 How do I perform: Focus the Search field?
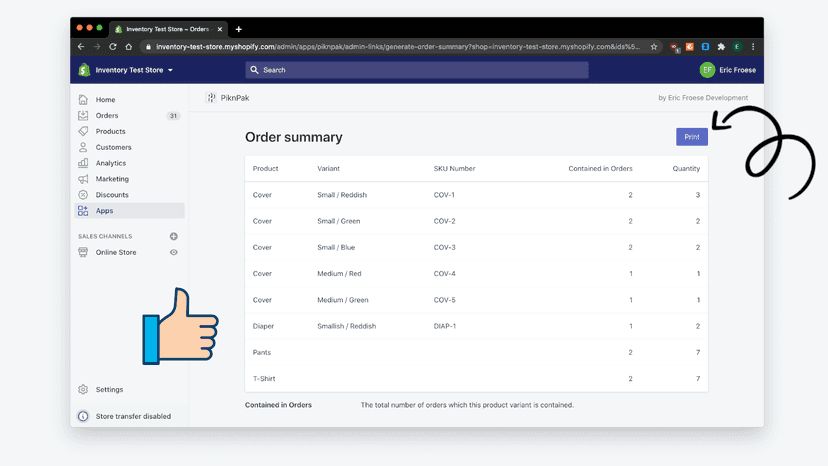[417, 70]
